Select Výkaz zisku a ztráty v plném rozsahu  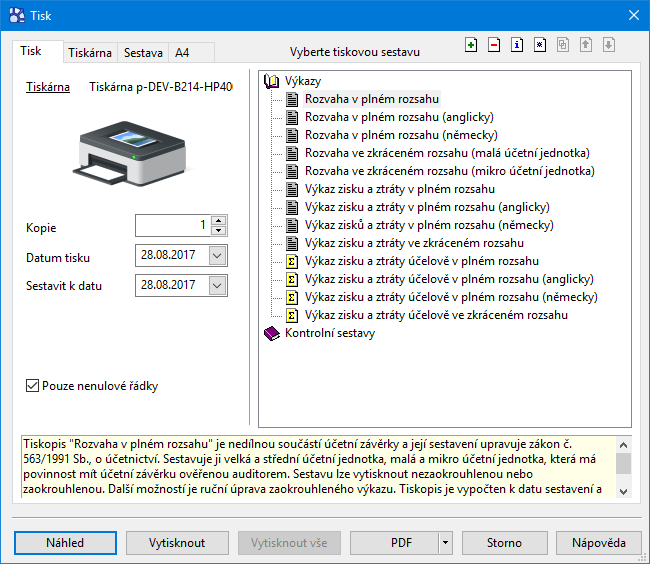coord(400,189)
